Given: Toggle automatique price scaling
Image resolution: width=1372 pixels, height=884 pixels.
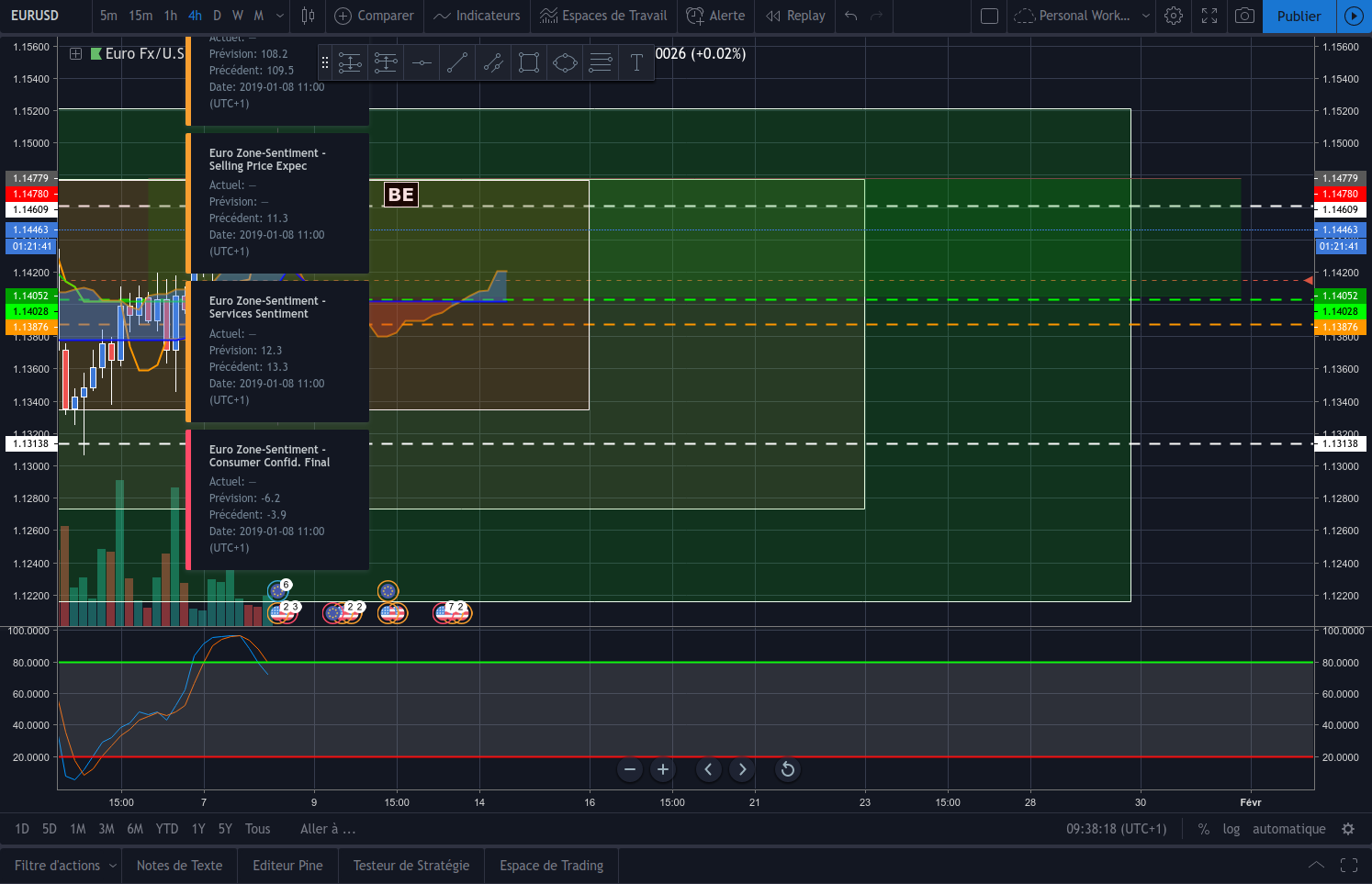Looking at the screenshot, I should [x=1288, y=829].
